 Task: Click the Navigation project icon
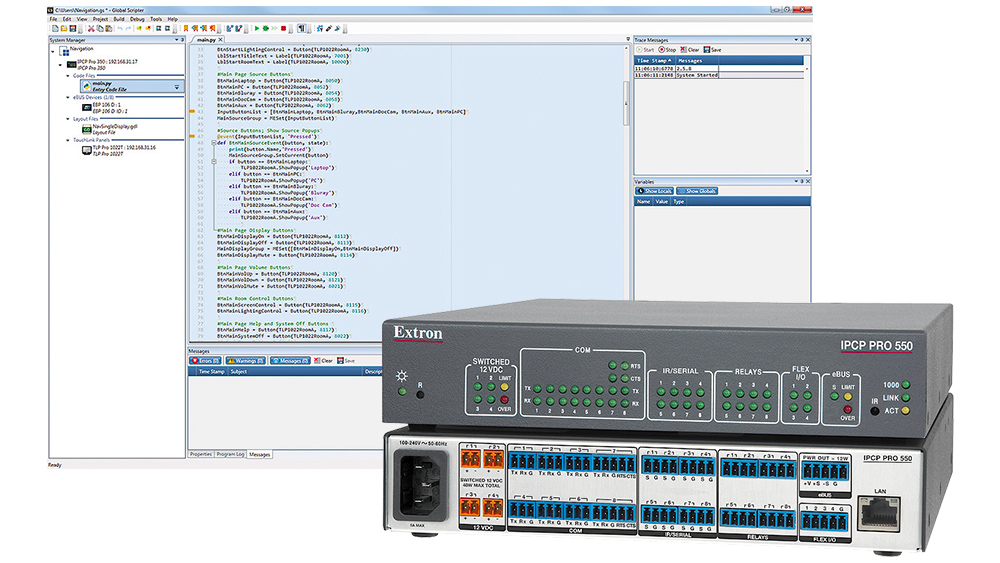[64, 50]
